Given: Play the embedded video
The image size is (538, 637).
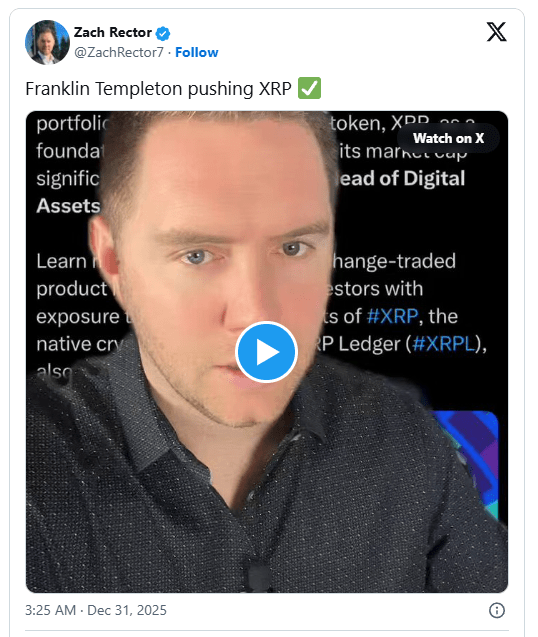Looking at the screenshot, I should [x=267, y=352].
